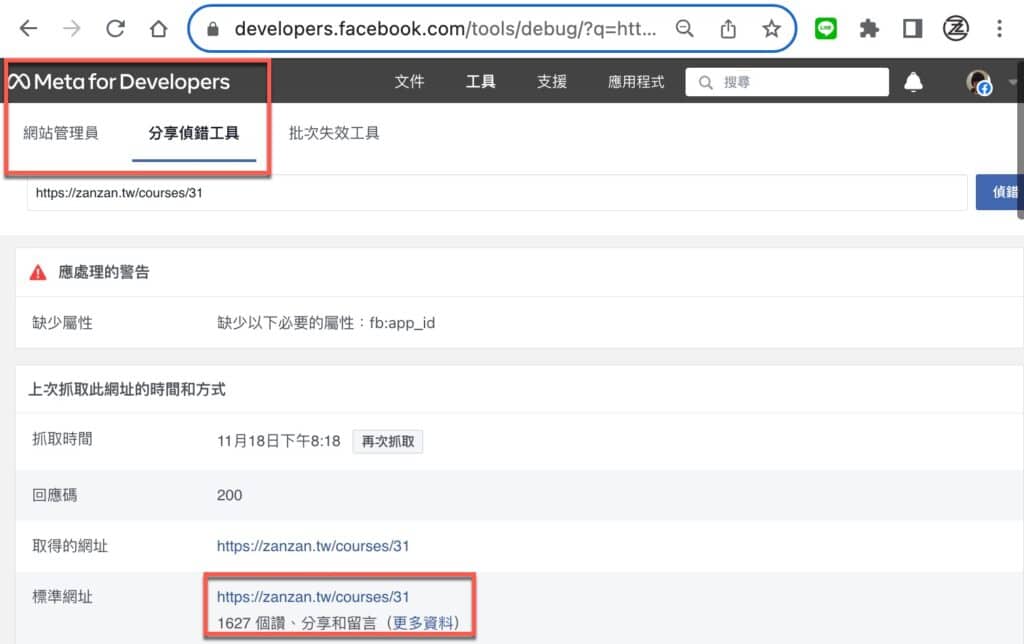
Task: Select the 上次抓取此網址的時間和方式 heading
Action: [127, 390]
